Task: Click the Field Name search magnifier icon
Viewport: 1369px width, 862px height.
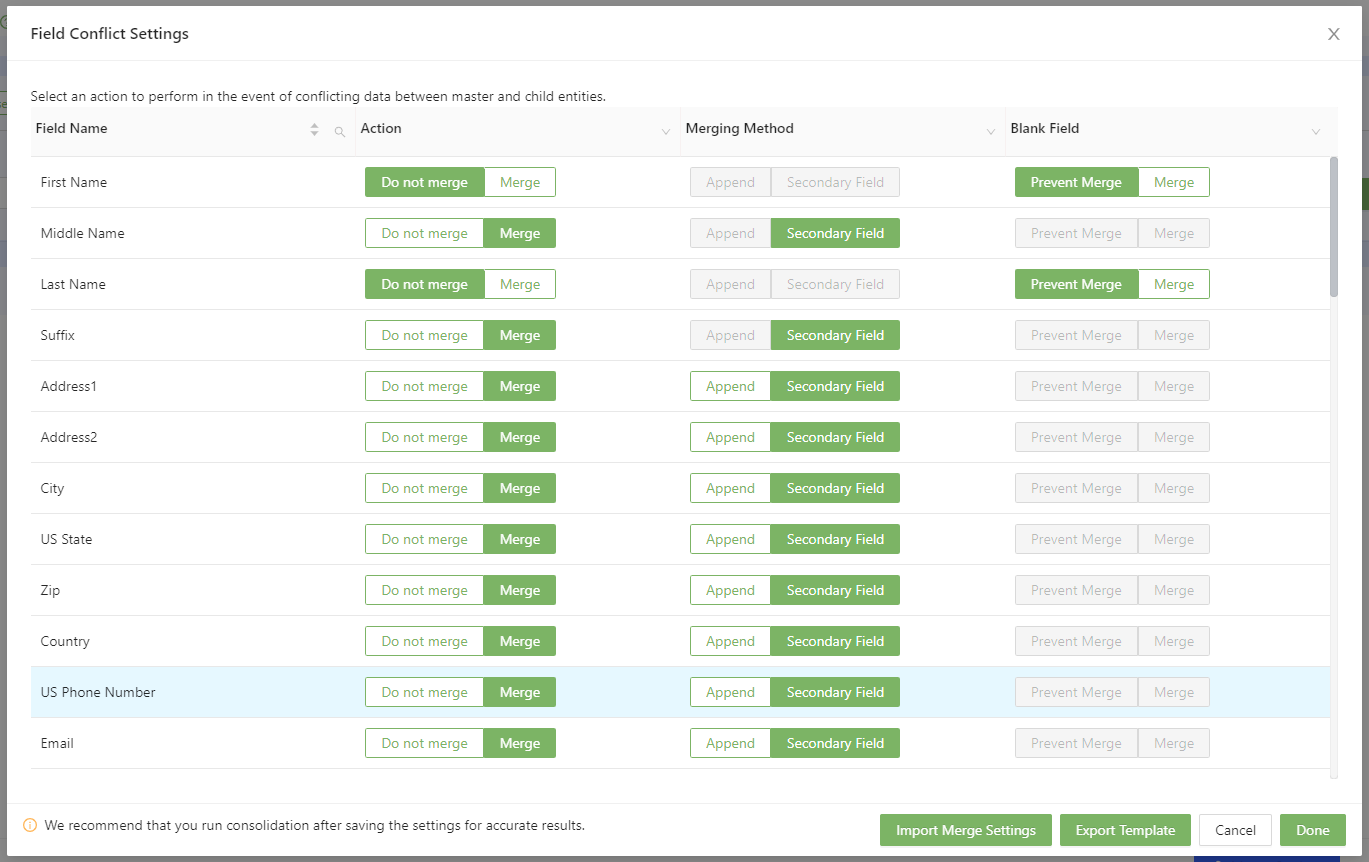Action: click(340, 131)
